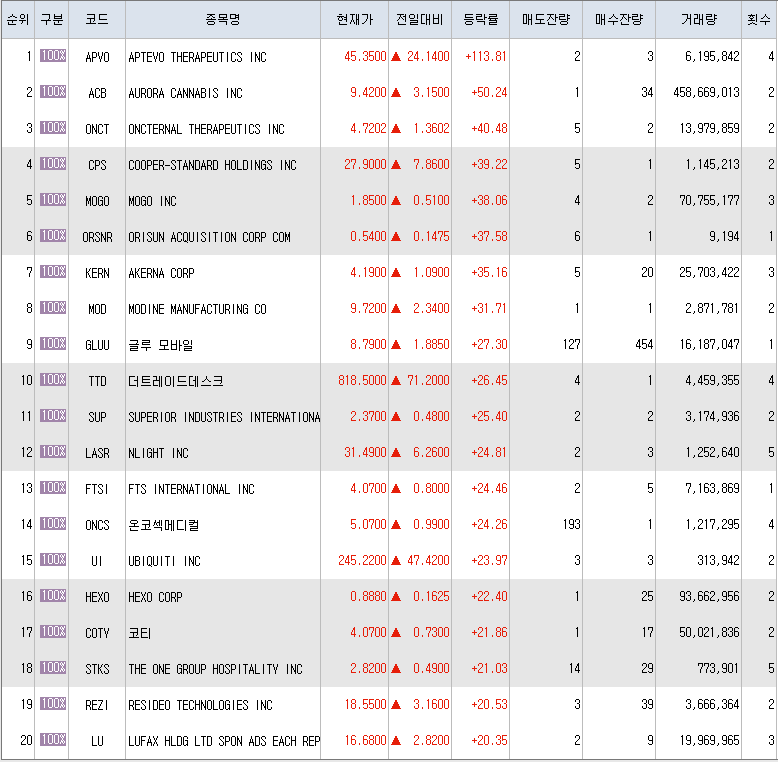Select THE ONE GROUP HOSPITALITY INC name
Image resolution: width=778 pixels, height=762 pixels.
click(x=215, y=669)
